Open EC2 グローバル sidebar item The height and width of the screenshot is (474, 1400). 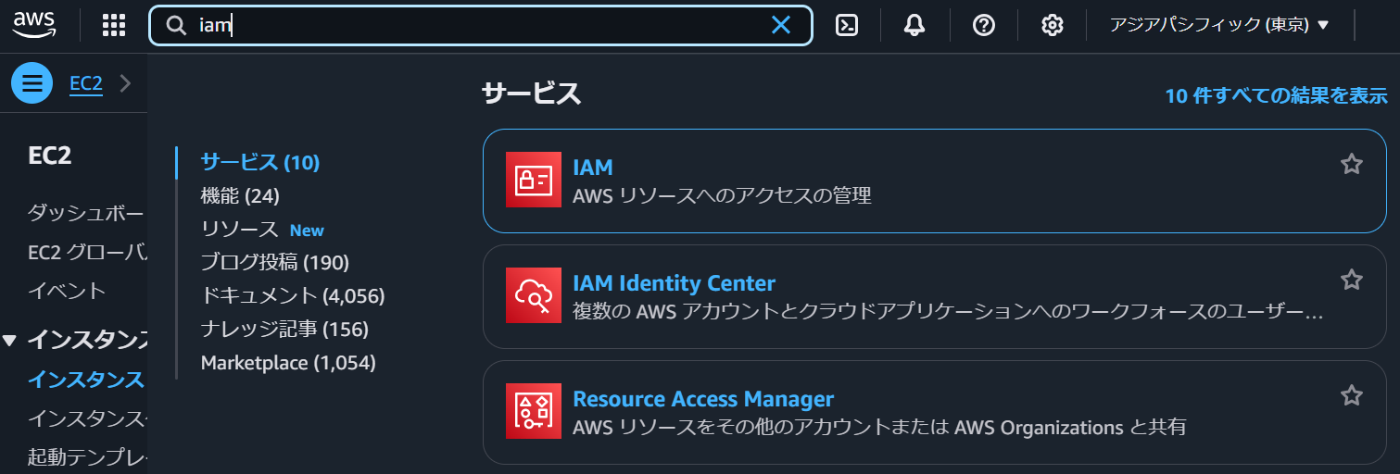pyautogui.click(x=87, y=252)
